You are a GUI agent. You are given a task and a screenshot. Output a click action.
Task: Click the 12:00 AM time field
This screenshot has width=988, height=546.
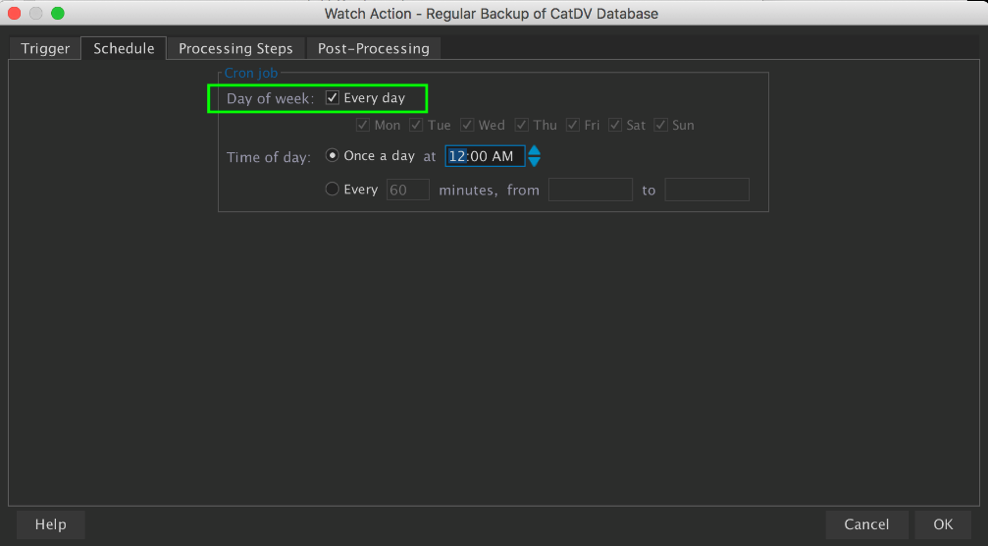(x=485, y=156)
